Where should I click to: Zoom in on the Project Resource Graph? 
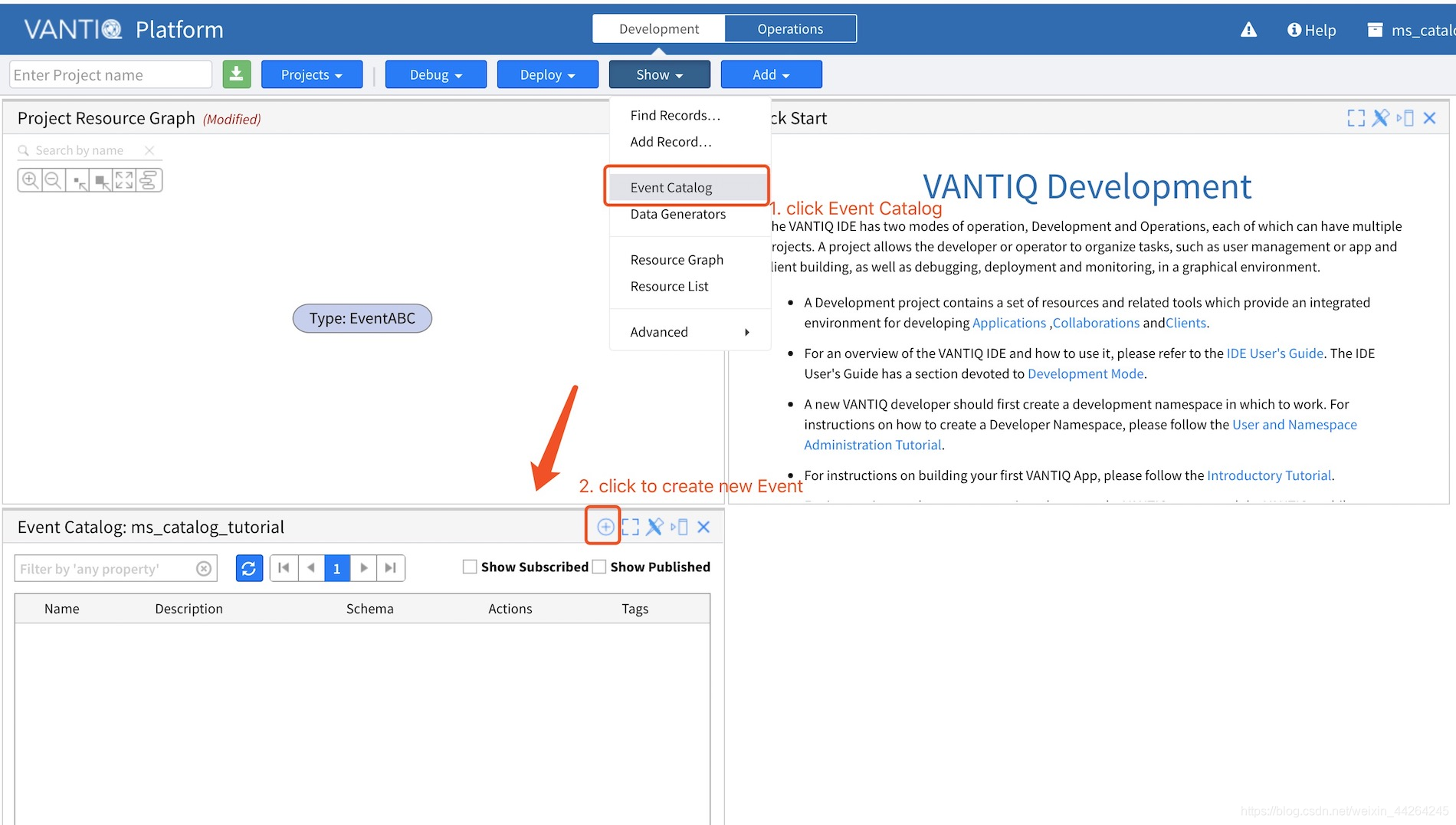pos(30,180)
